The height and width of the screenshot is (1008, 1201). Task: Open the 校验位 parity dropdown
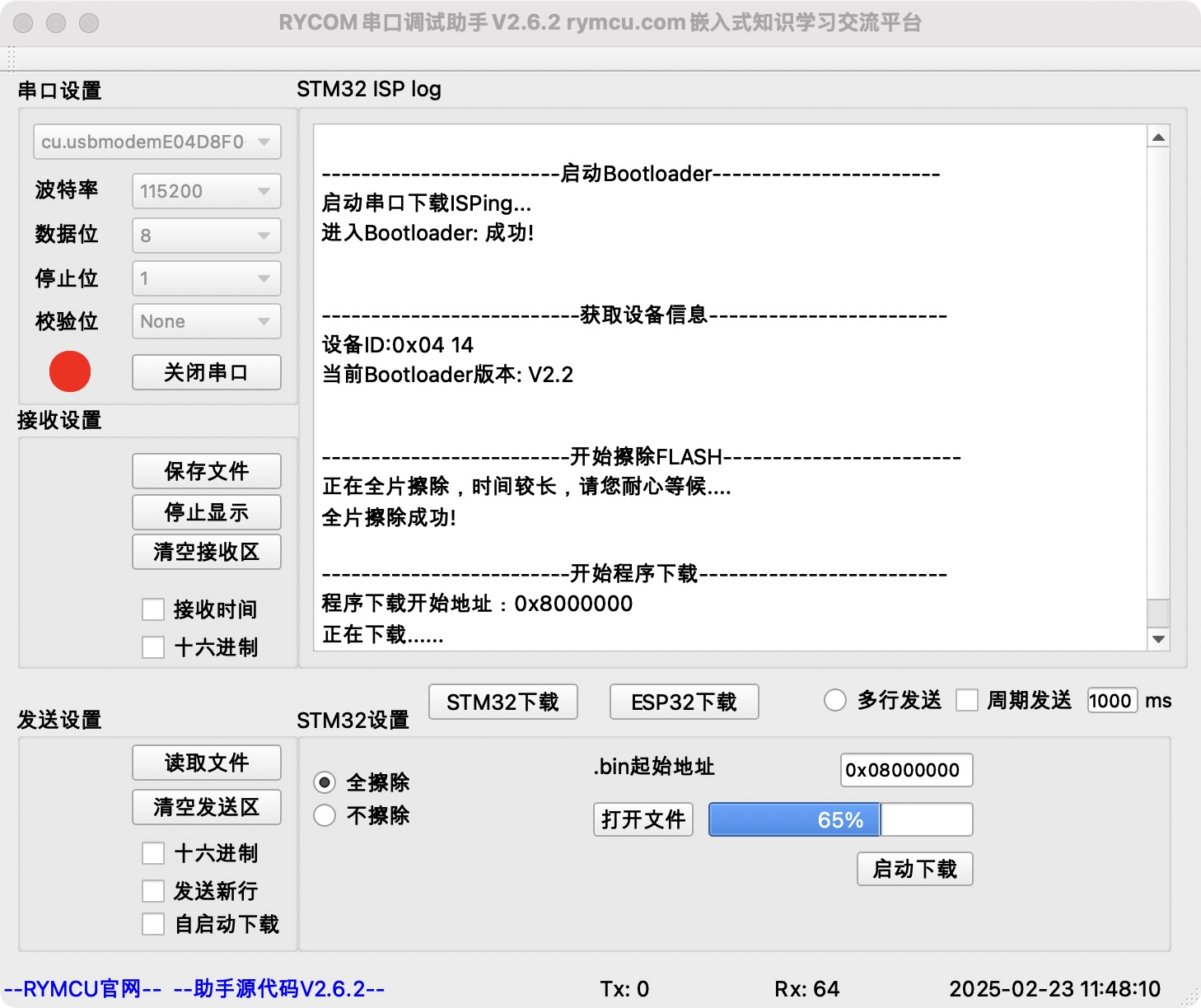(206, 321)
